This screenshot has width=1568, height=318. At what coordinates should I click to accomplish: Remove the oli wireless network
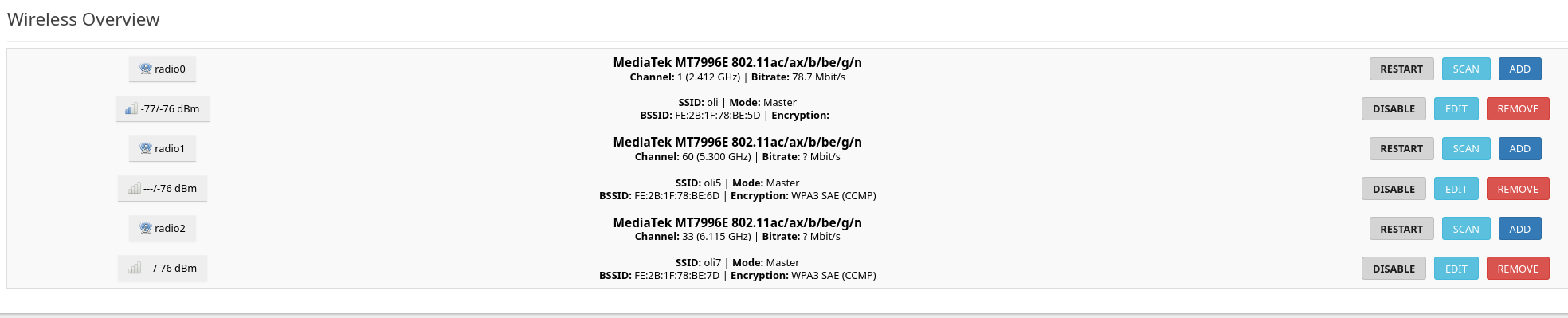[1518, 109]
